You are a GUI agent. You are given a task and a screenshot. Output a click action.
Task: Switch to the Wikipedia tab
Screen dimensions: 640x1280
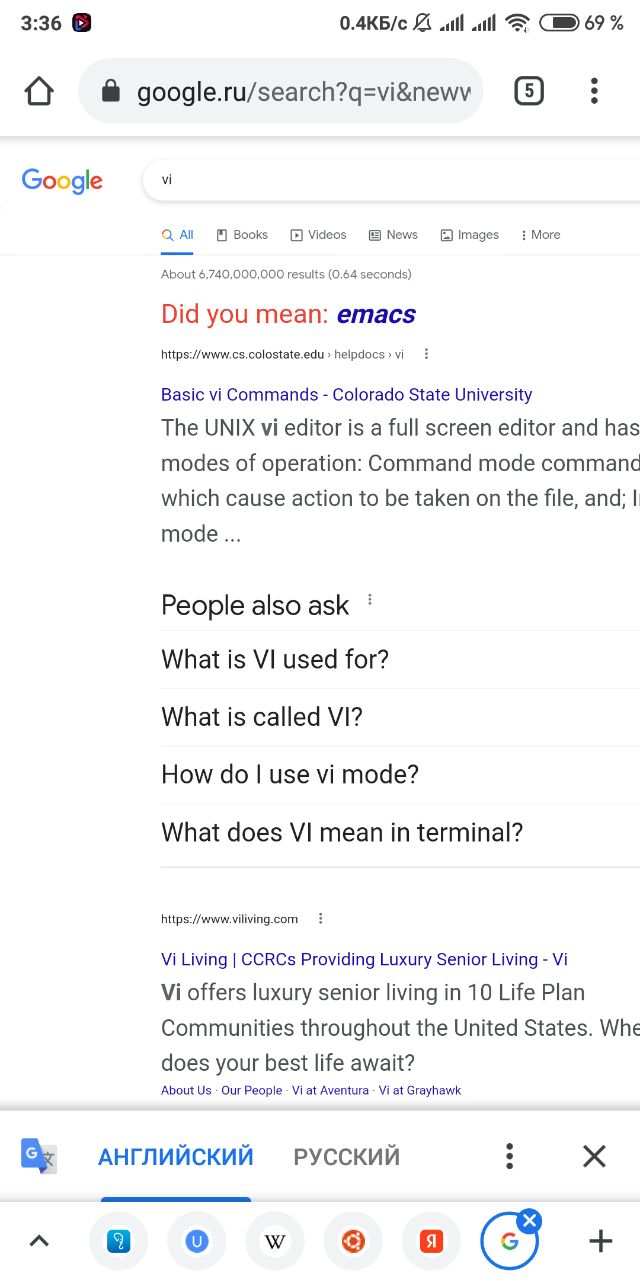tap(274, 1241)
